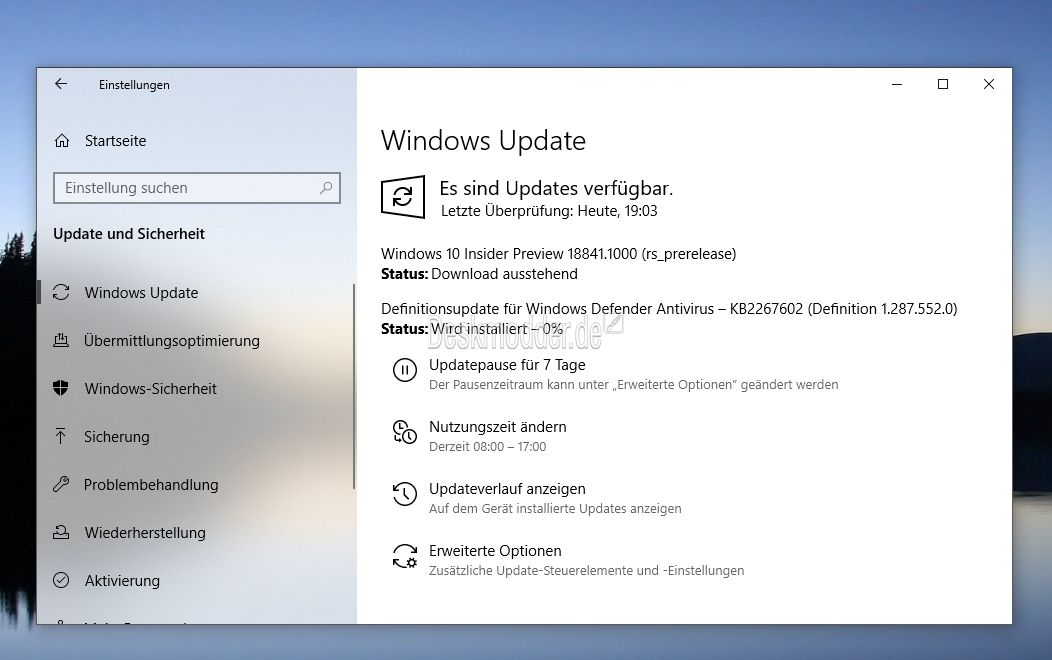Click the Definitionsupdate KB2267602 entry
The height and width of the screenshot is (660, 1052).
pyautogui.click(x=669, y=309)
